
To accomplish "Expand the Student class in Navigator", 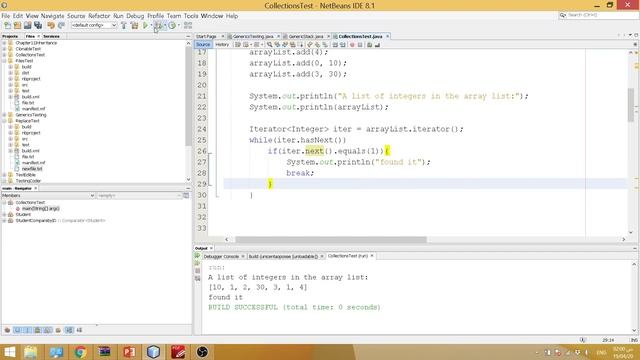I will tap(4, 214).
